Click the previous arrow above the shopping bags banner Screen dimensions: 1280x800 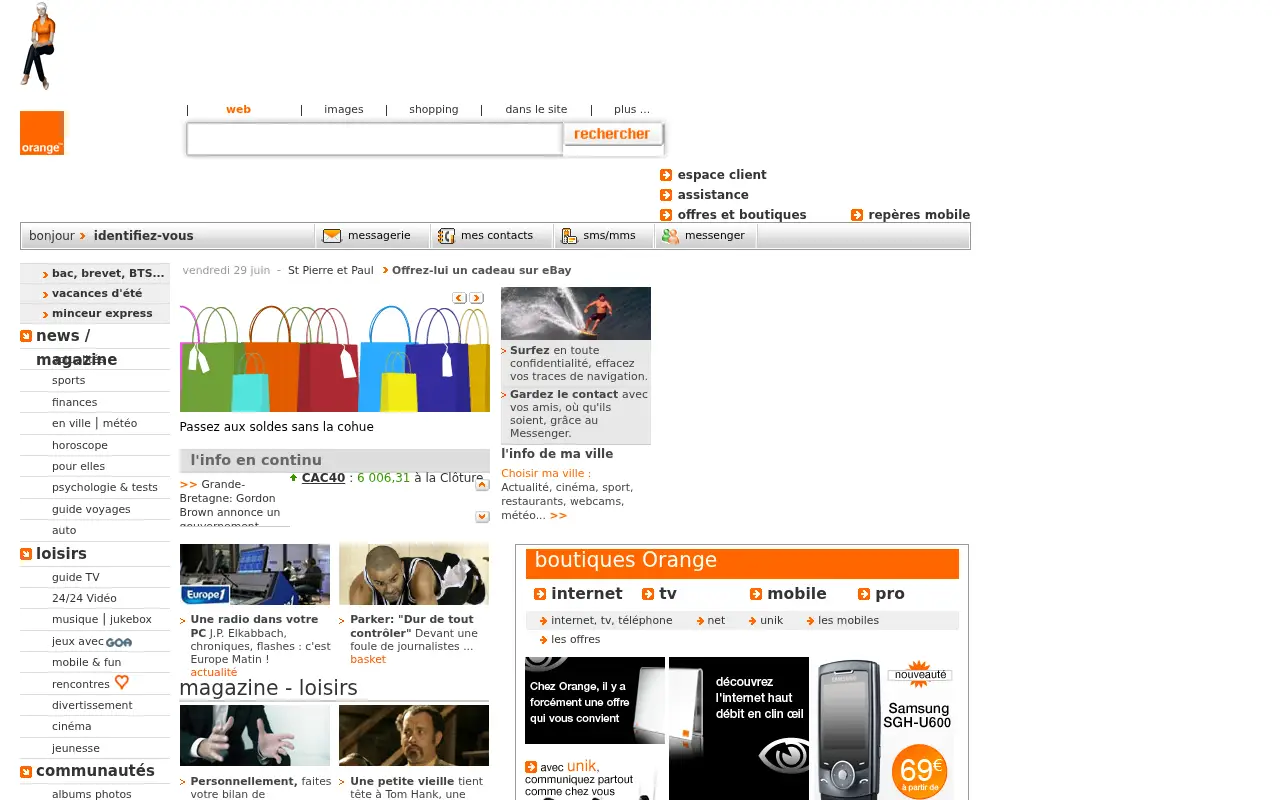pyautogui.click(x=459, y=298)
